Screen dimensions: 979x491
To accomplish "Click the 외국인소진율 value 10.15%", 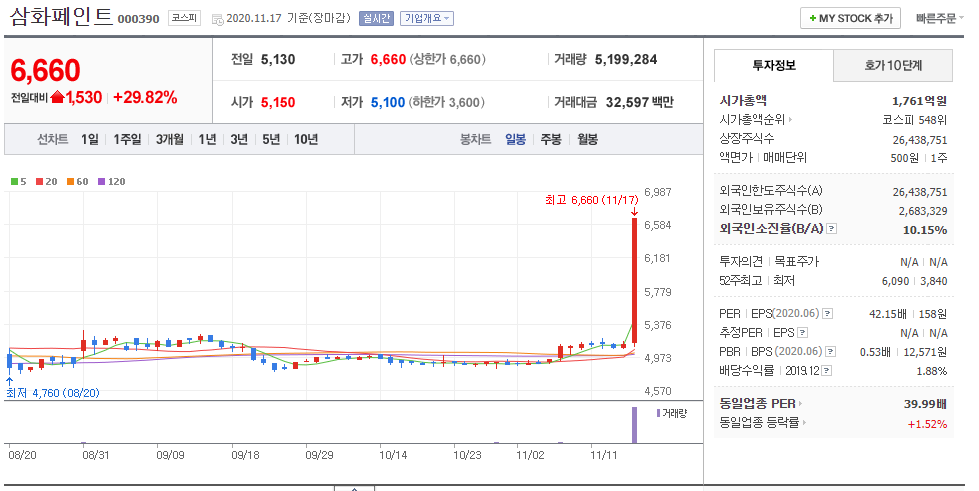I will (925, 230).
